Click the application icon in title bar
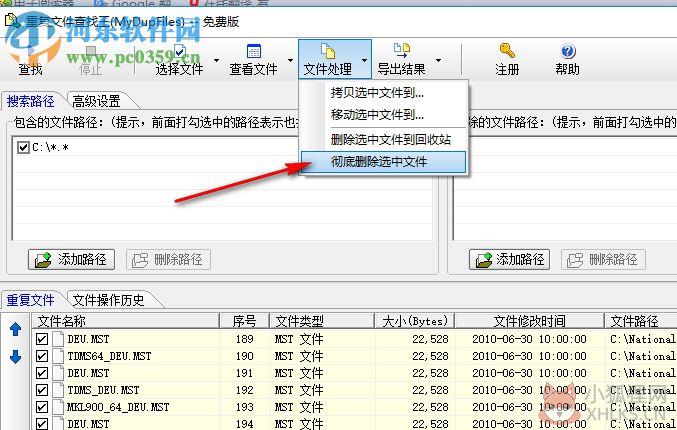Screen dimensions: 677x430 12,21
